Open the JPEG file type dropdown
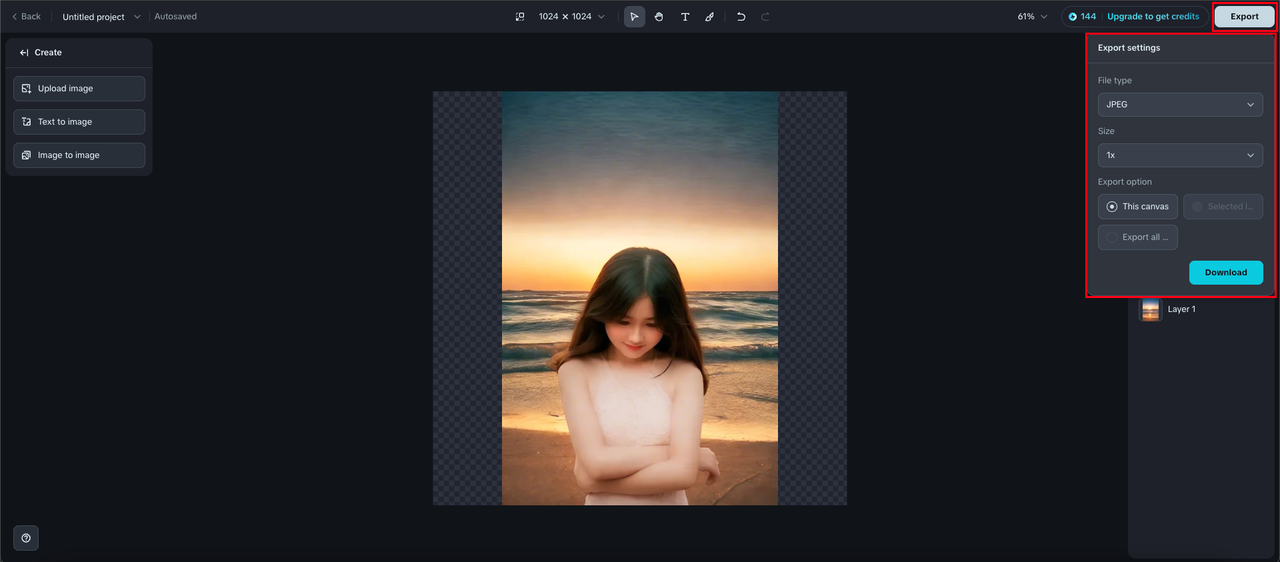1280x562 pixels. point(1180,105)
